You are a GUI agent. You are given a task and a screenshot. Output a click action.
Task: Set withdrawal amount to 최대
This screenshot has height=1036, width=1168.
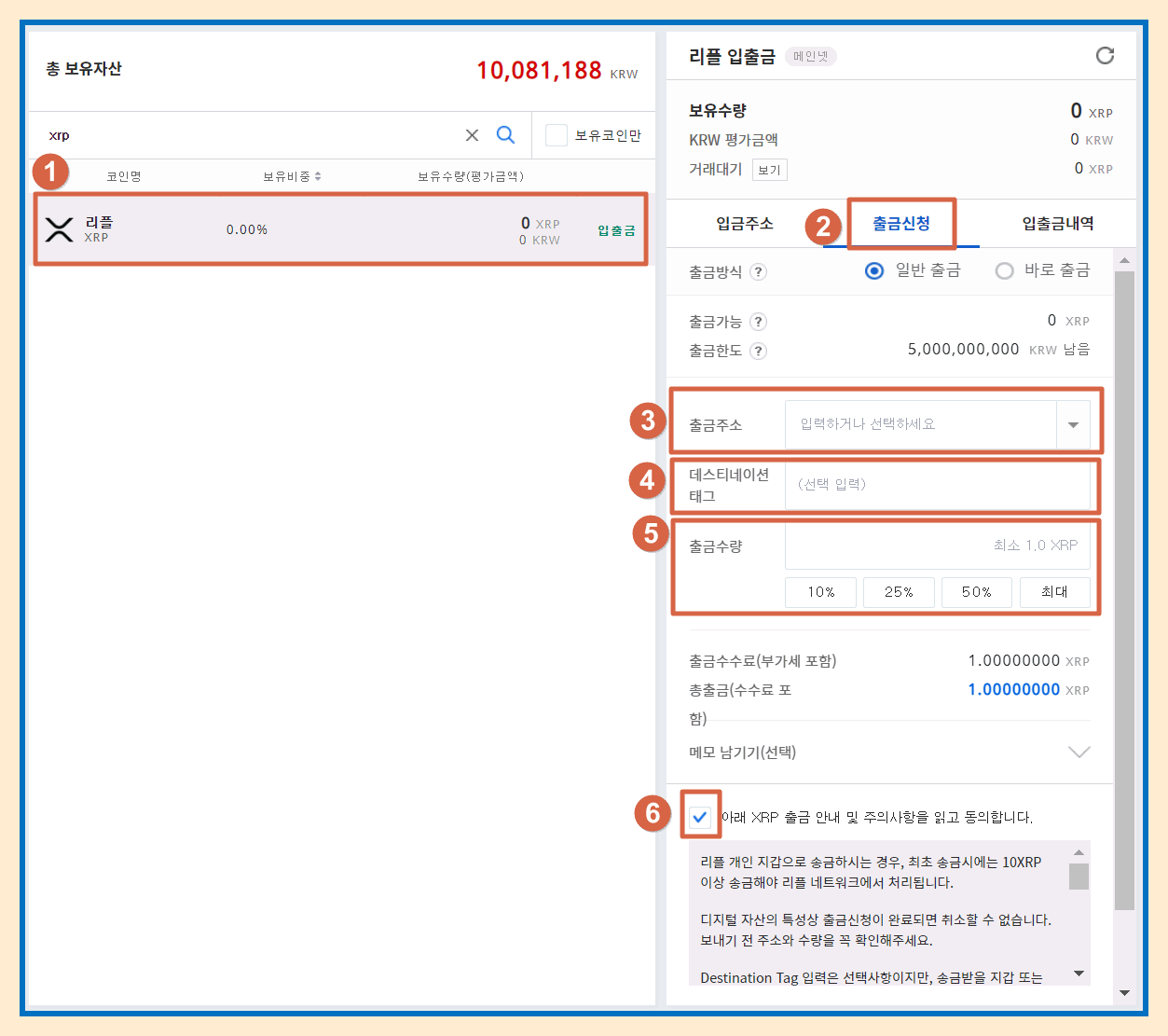[1054, 592]
